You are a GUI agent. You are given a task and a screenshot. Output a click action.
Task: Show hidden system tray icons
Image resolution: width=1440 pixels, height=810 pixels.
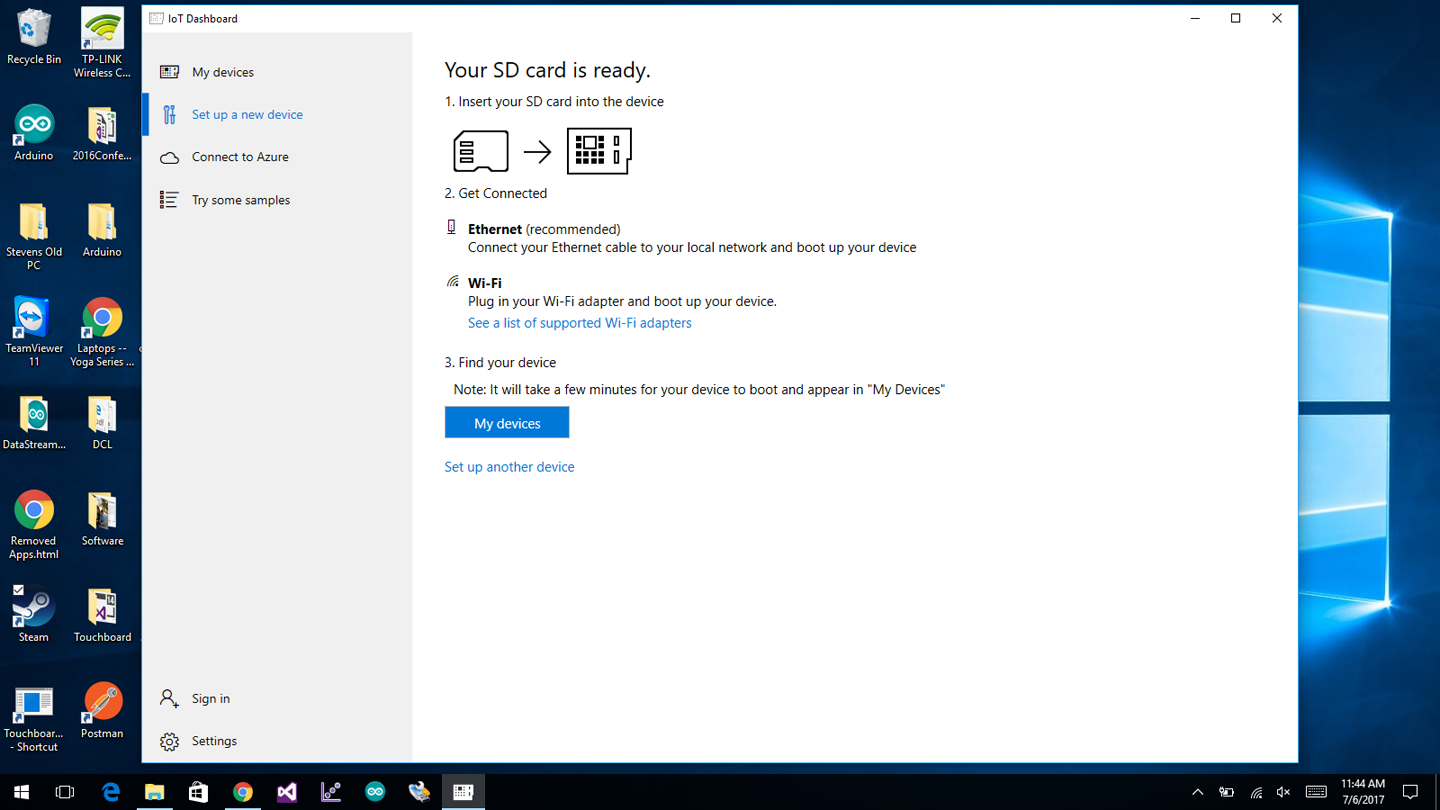pyautogui.click(x=1197, y=792)
